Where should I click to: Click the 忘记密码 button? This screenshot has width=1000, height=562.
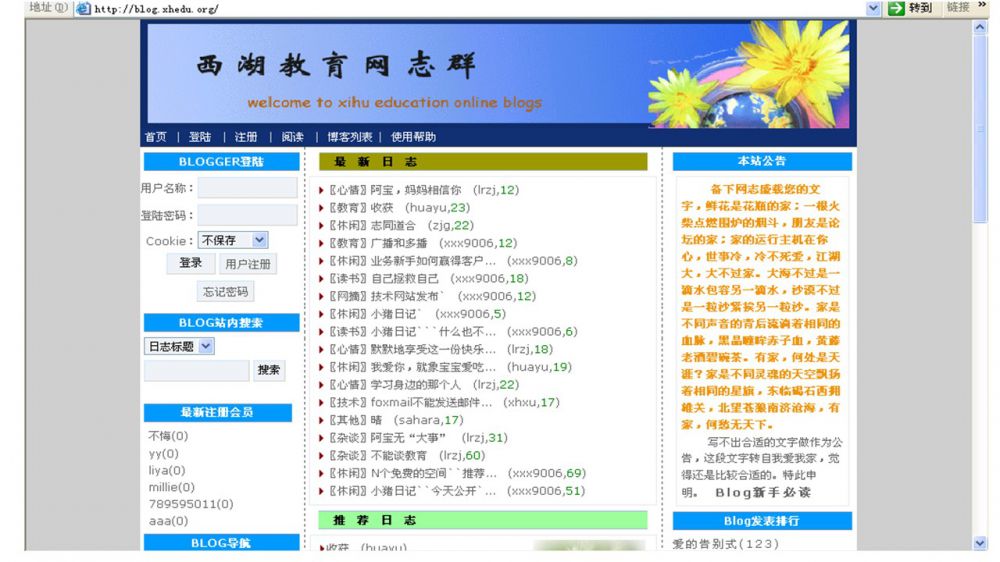pyautogui.click(x=225, y=292)
